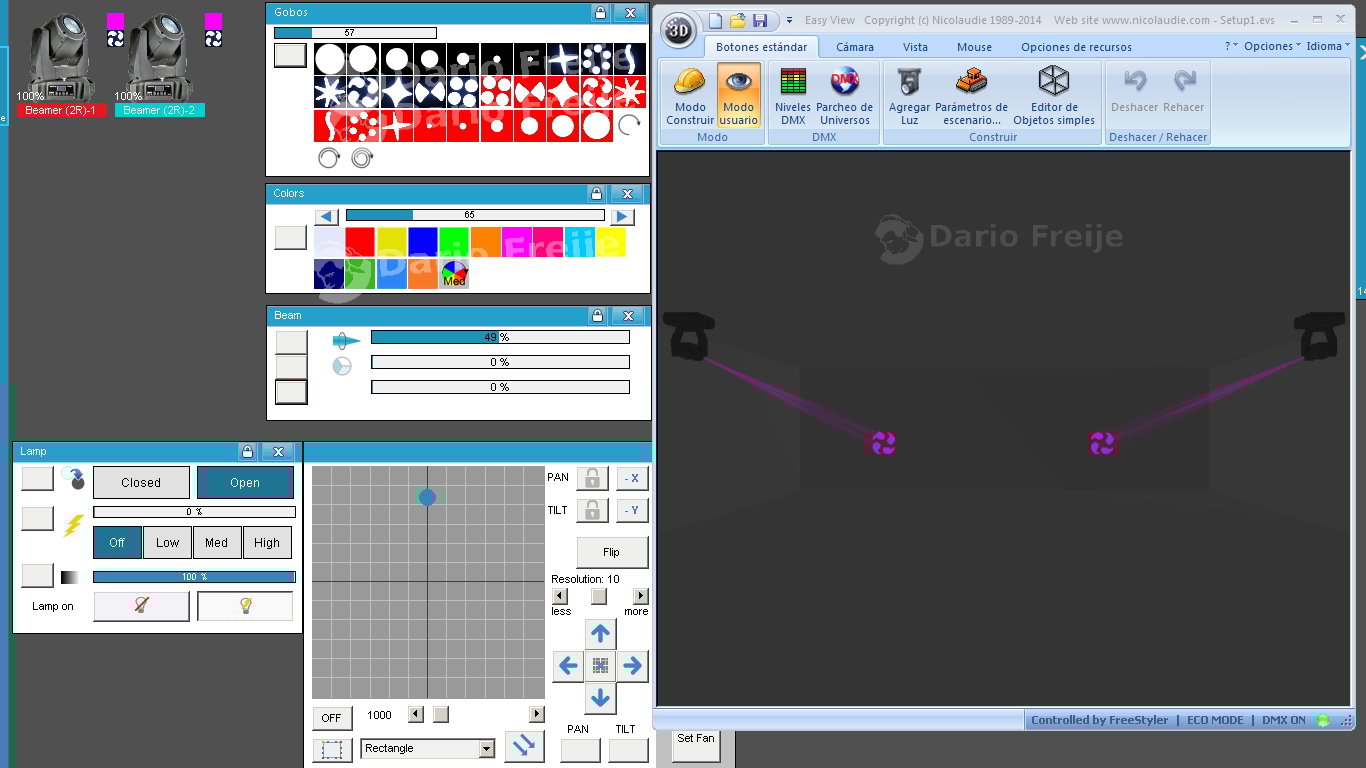The width and height of the screenshot is (1366, 768).
Task: Open the Idioma language dropdown
Action: (x=1328, y=46)
